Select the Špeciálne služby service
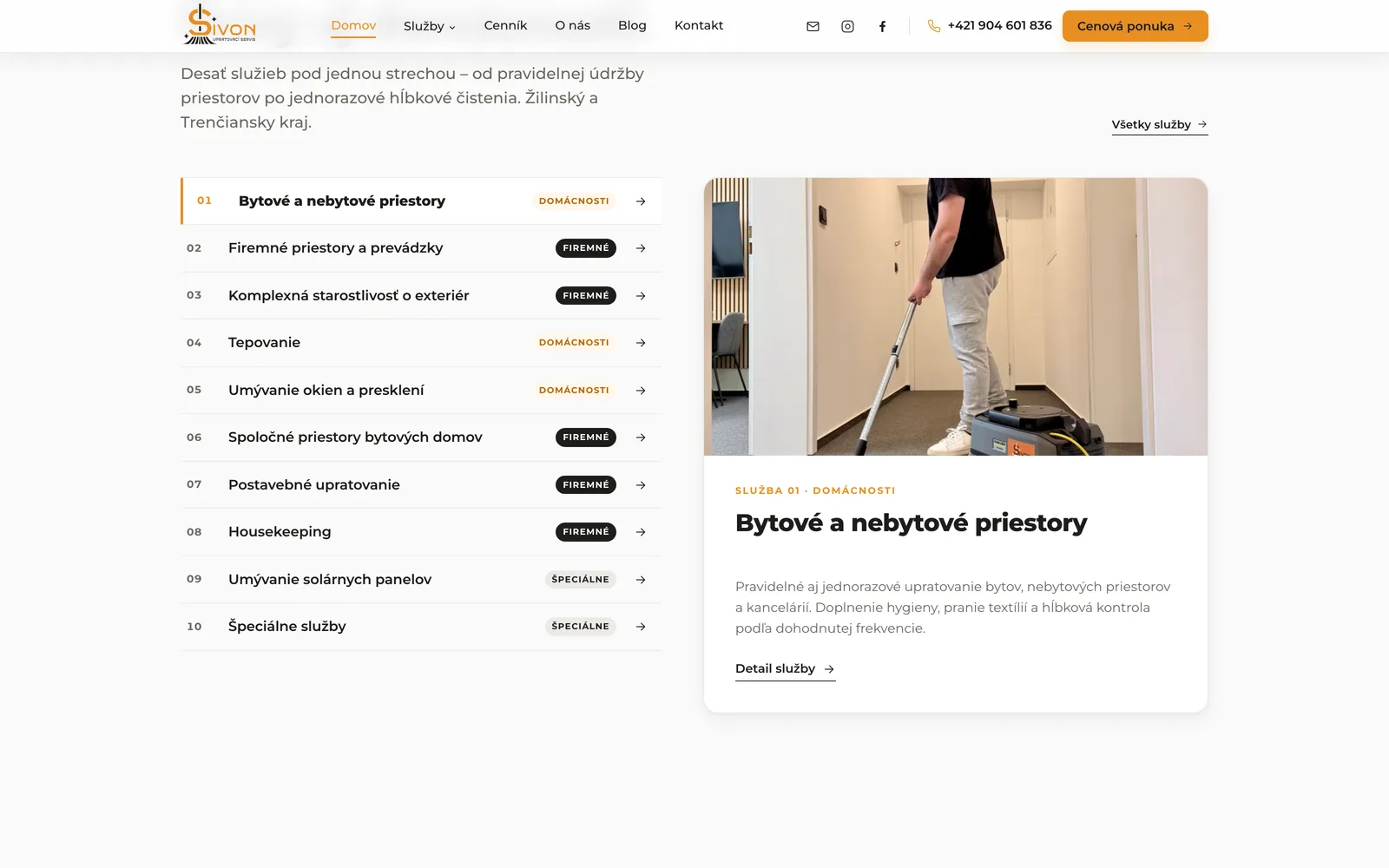The image size is (1389, 868). (x=421, y=627)
